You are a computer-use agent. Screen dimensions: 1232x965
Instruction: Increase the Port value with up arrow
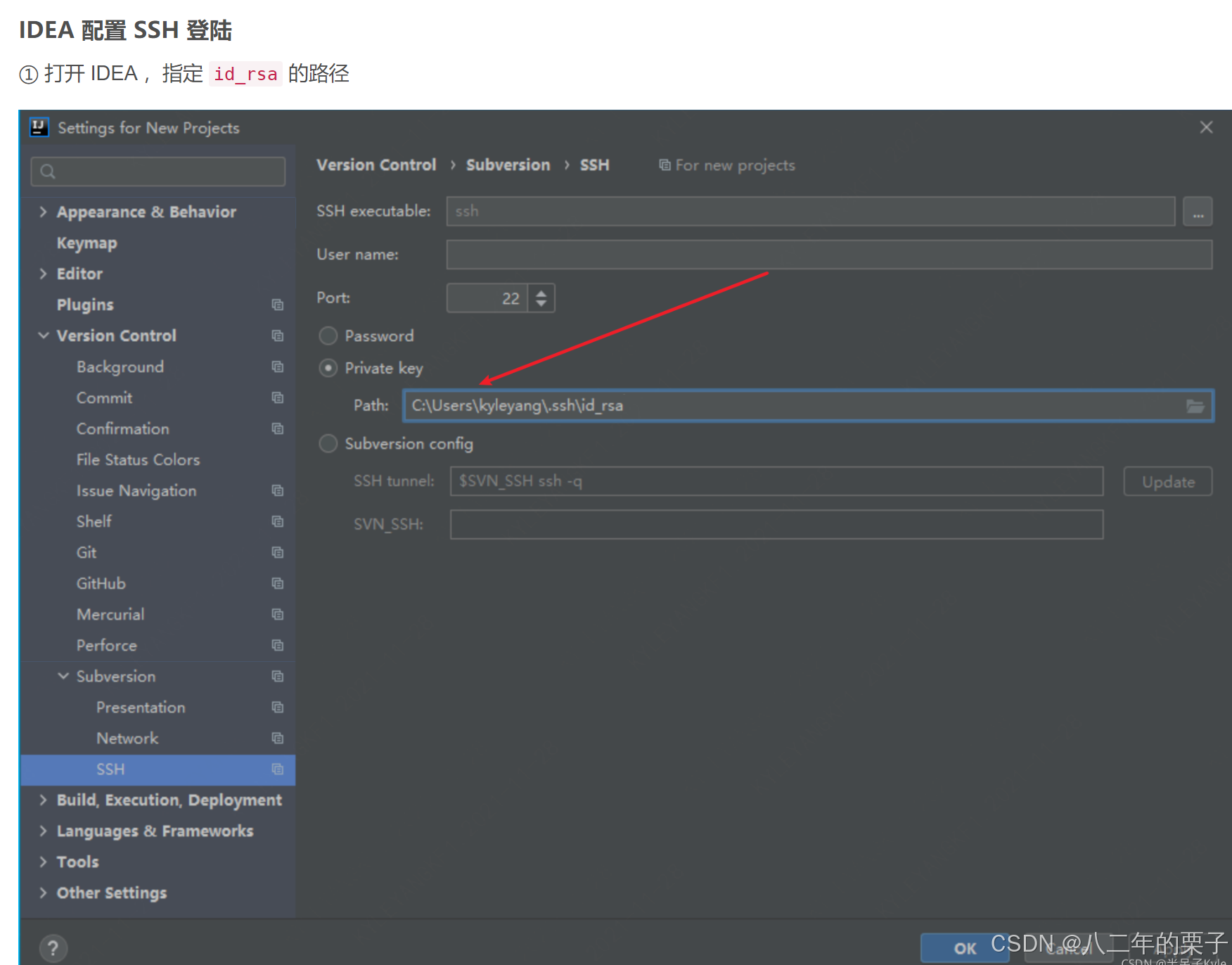541,293
